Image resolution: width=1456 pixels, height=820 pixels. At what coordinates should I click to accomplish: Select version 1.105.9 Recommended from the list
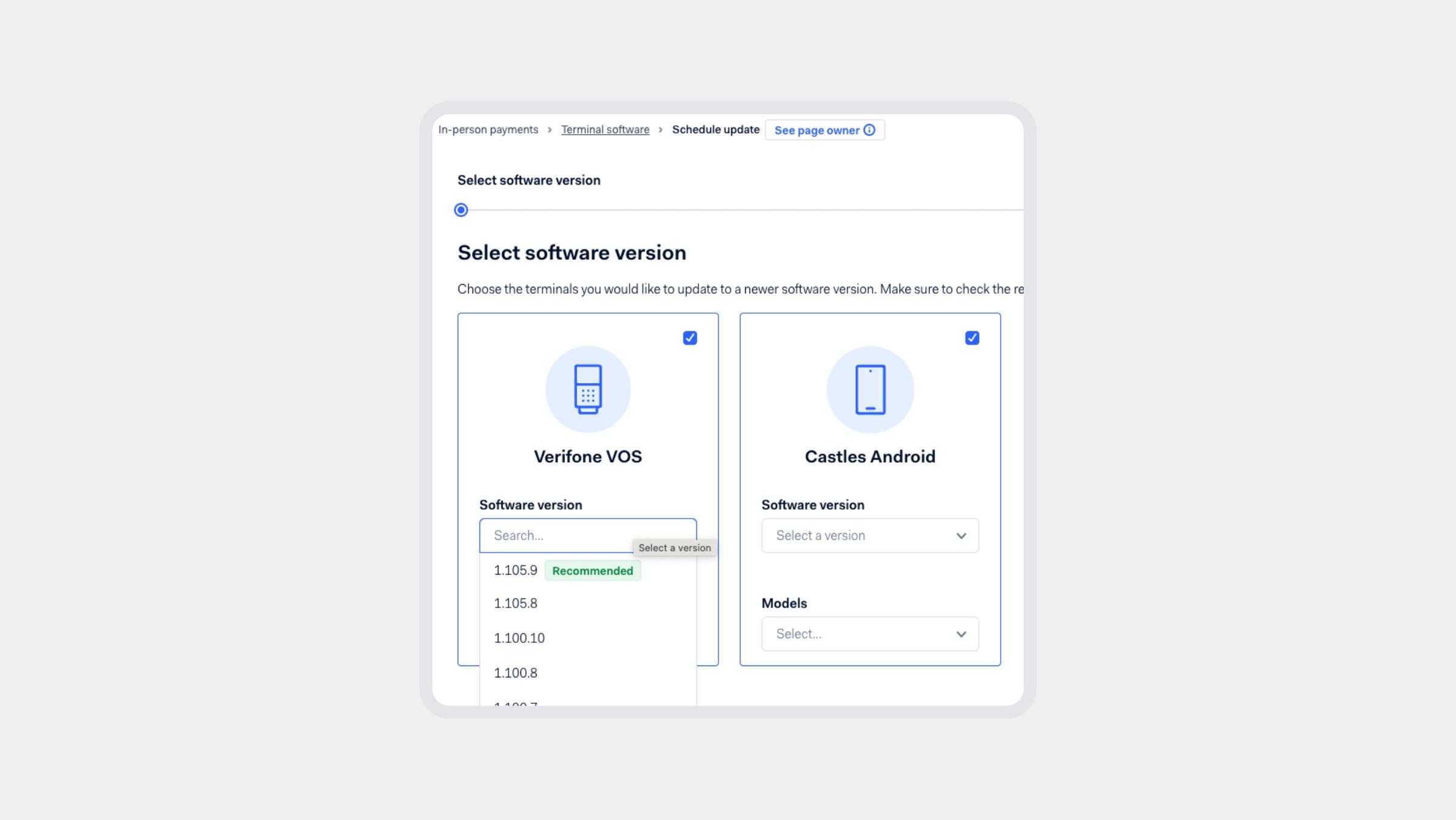(515, 570)
